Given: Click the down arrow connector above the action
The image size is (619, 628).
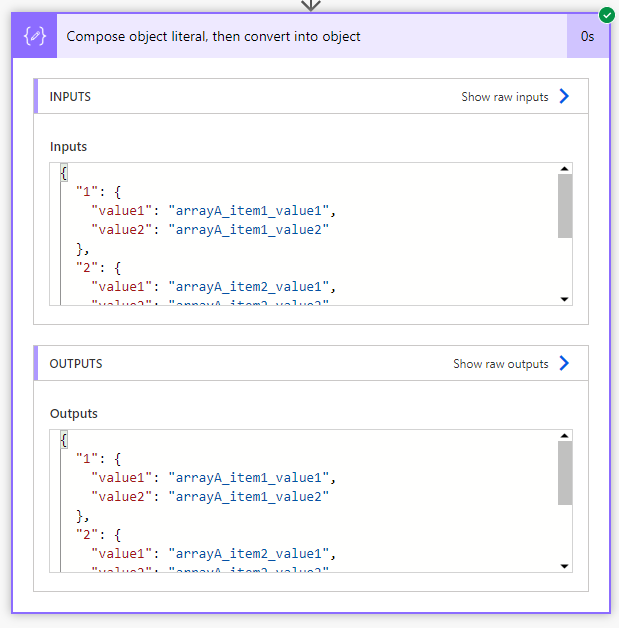Looking at the screenshot, I should (x=311, y=5).
